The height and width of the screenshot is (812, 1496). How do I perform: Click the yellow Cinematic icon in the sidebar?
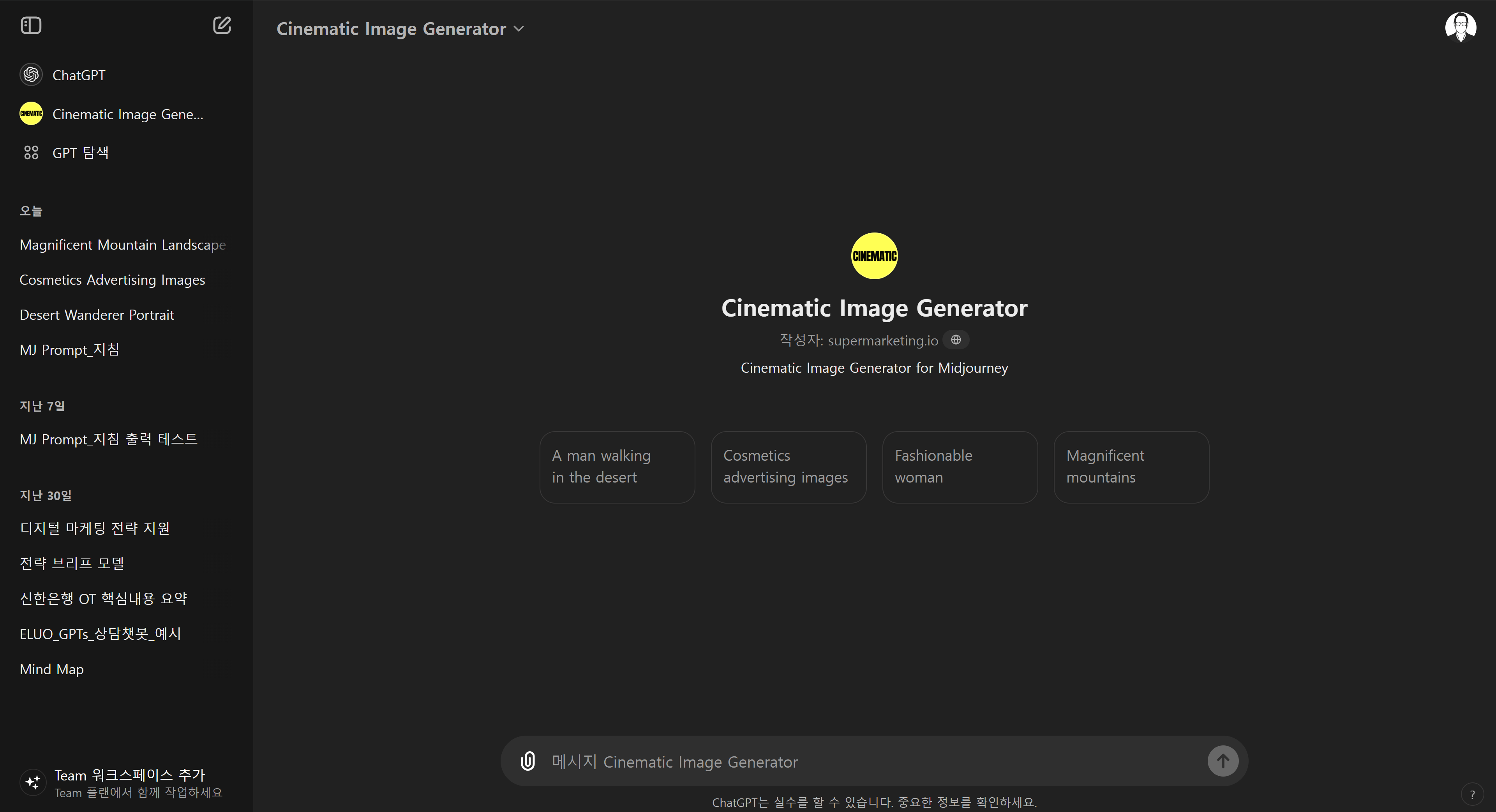click(x=31, y=114)
